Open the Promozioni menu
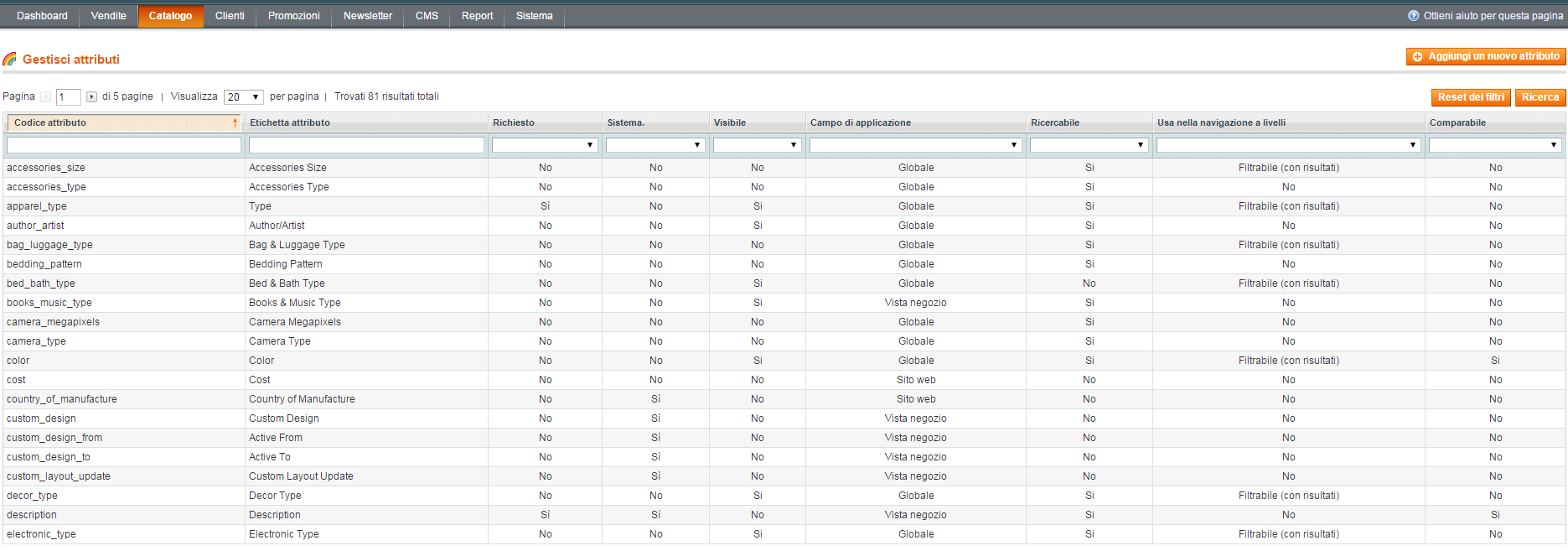Screen dimensions: 1568x551 click(x=294, y=16)
